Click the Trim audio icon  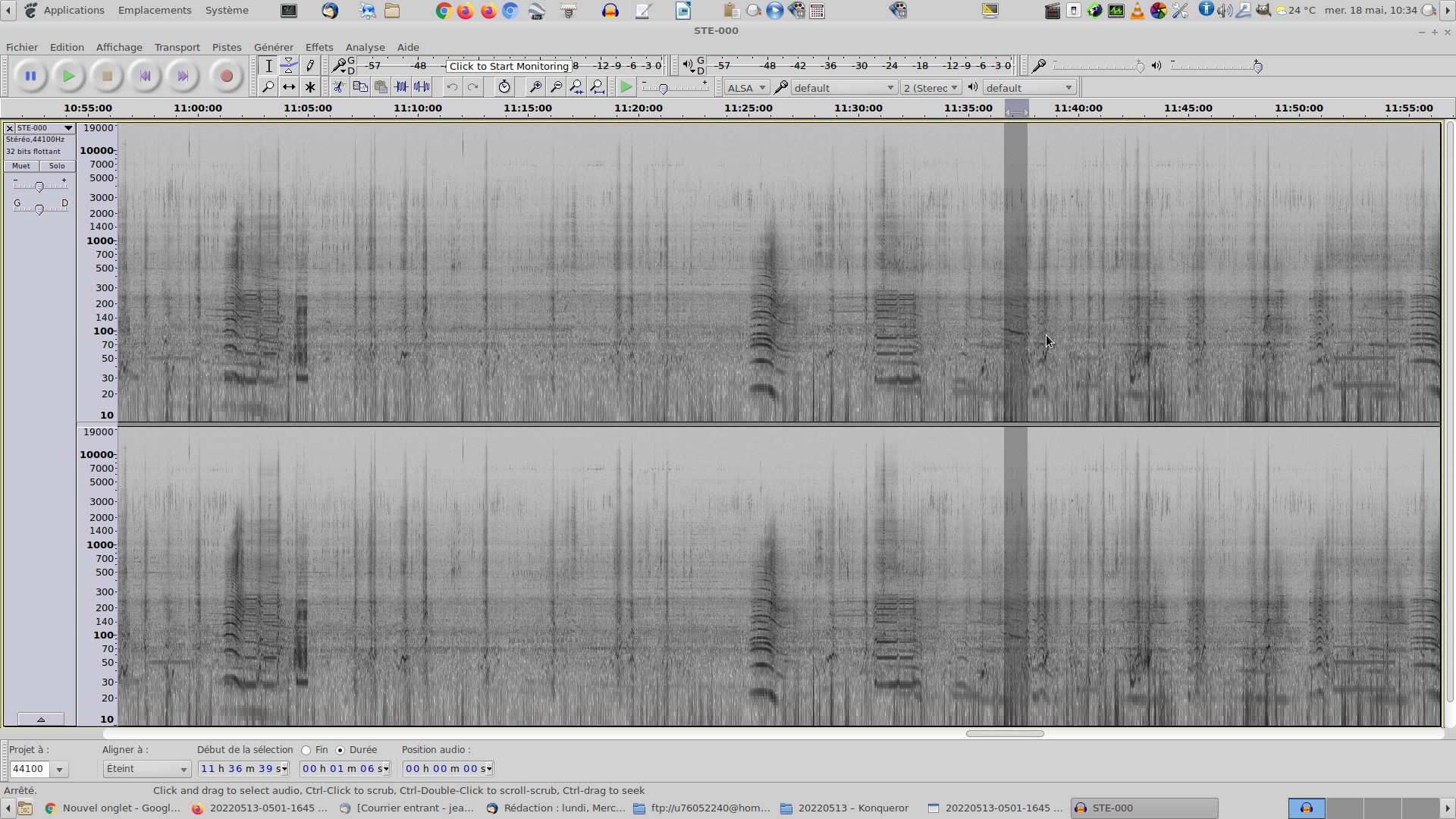[401, 87]
